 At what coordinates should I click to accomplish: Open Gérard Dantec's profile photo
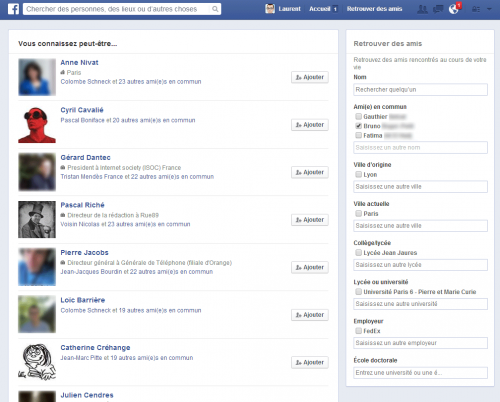(x=37, y=172)
